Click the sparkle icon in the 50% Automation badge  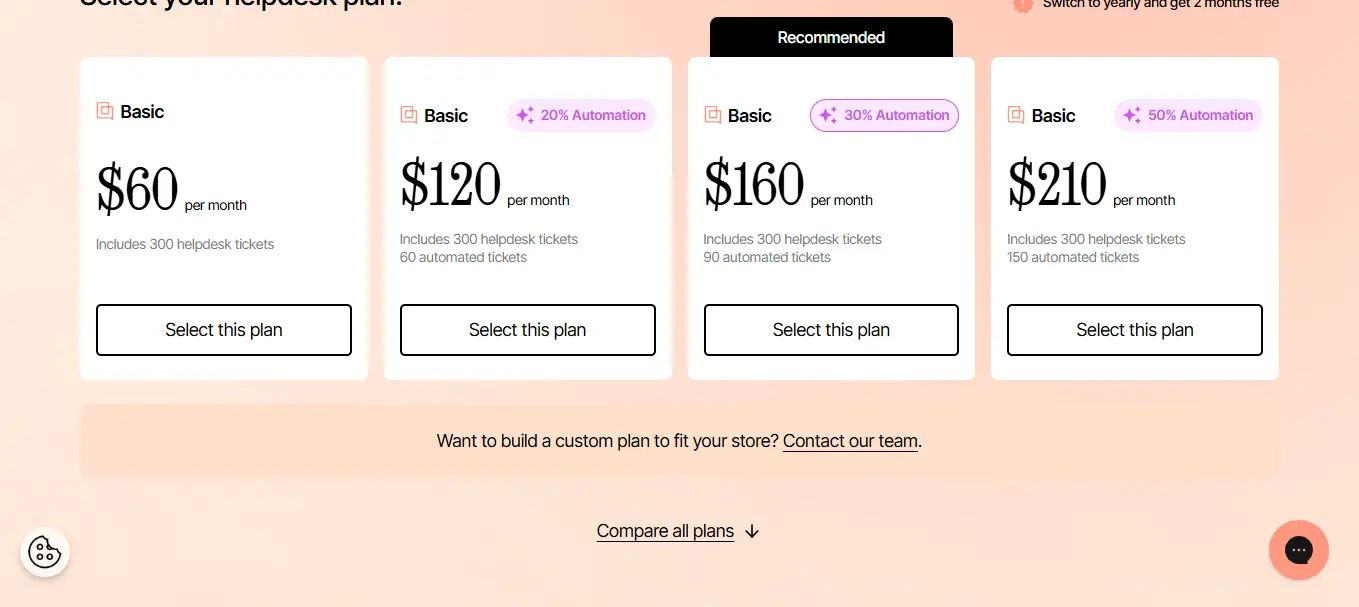(x=1132, y=115)
